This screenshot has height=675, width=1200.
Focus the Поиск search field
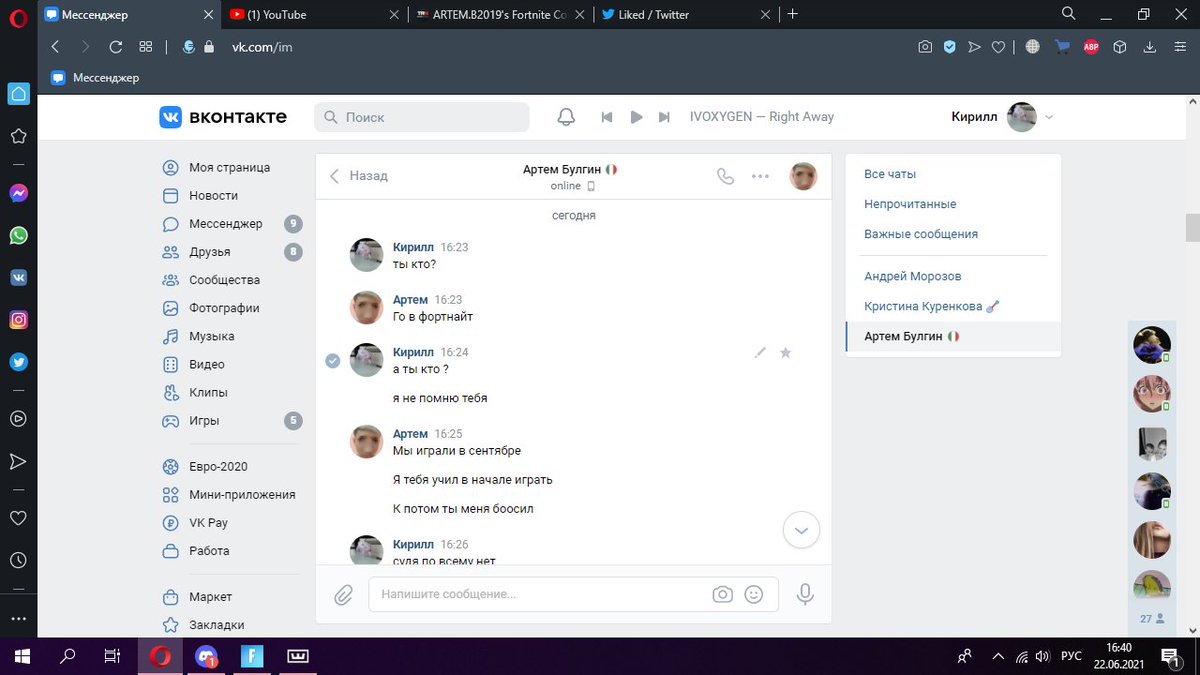pos(422,117)
